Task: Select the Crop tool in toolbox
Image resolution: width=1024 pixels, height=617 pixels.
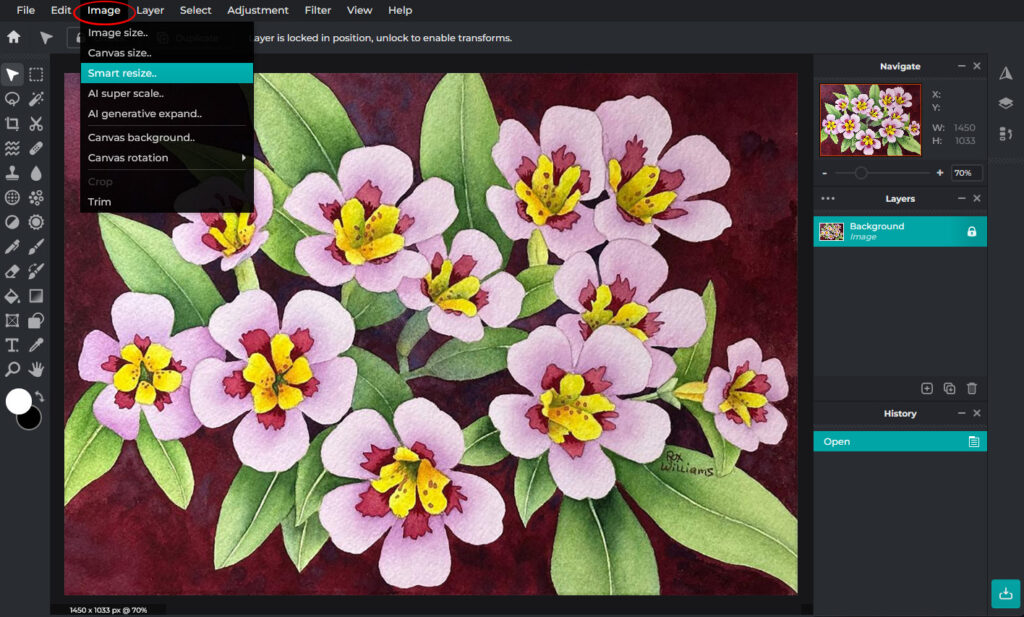Action: (x=12, y=123)
